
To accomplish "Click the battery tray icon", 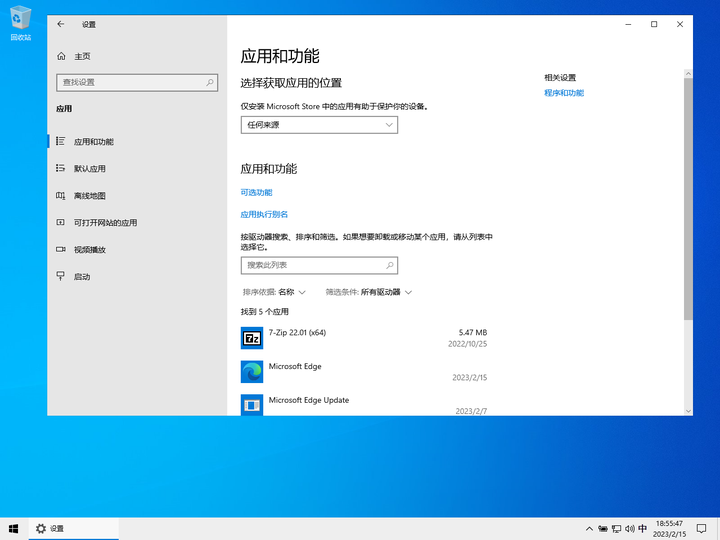I will click(603, 529).
